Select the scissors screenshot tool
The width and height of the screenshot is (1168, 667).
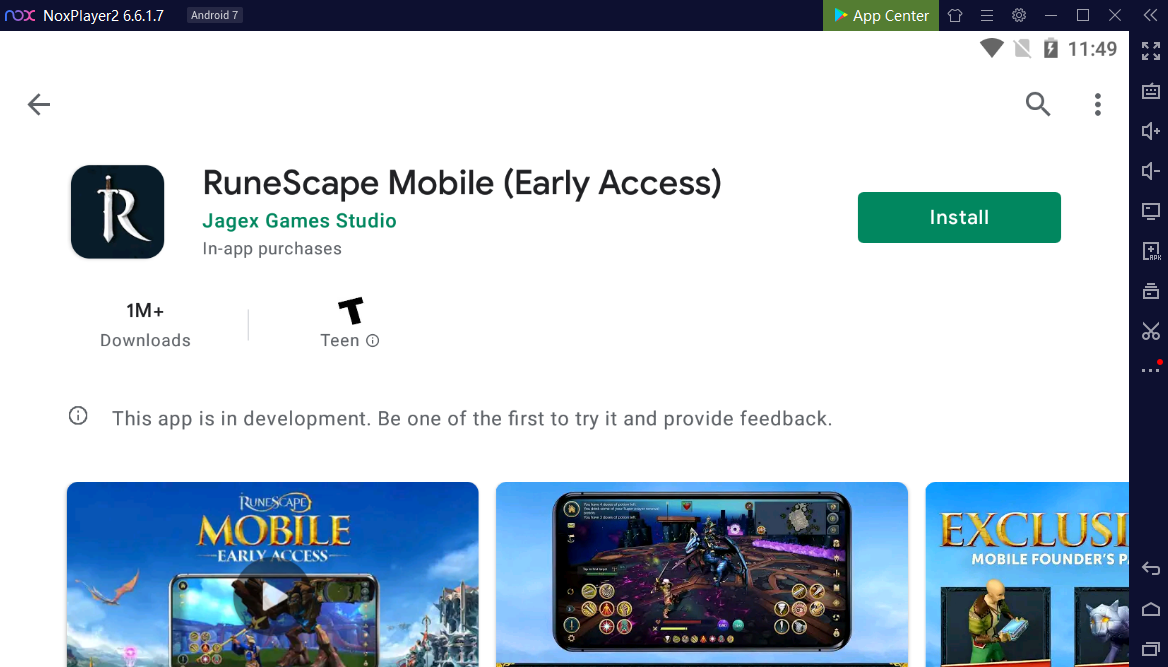pos(1151,331)
